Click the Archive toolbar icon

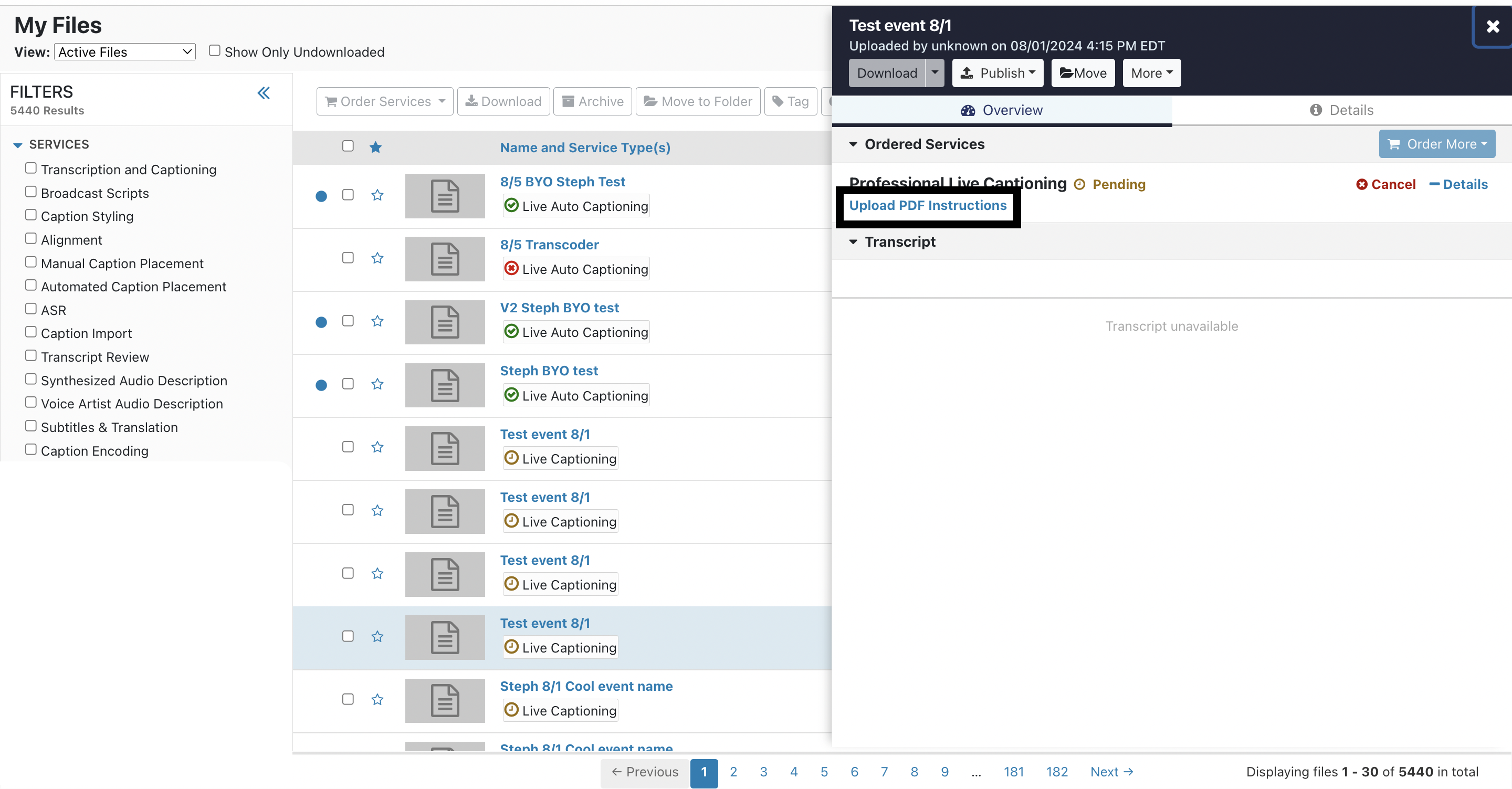pyautogui.click(x=592, y=101)
